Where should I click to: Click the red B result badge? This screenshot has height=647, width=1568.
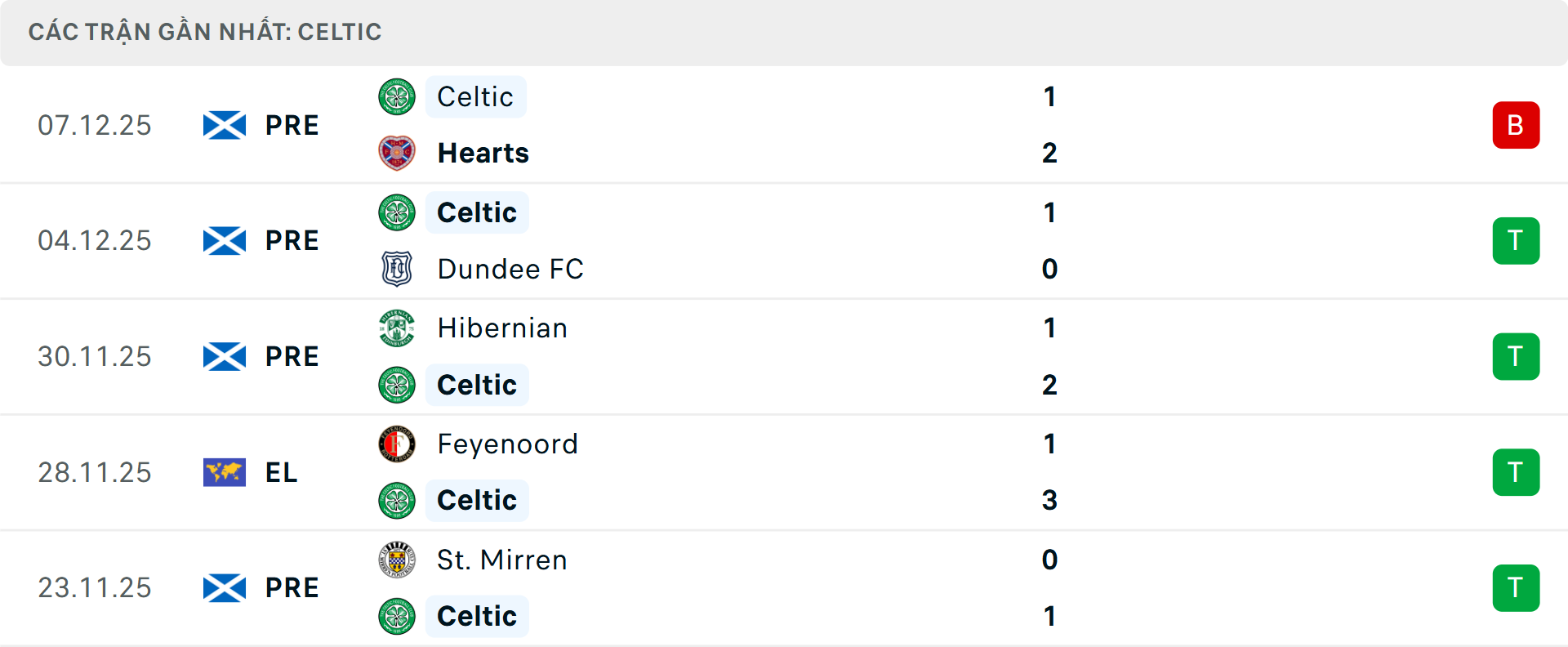click(1517, 125)
